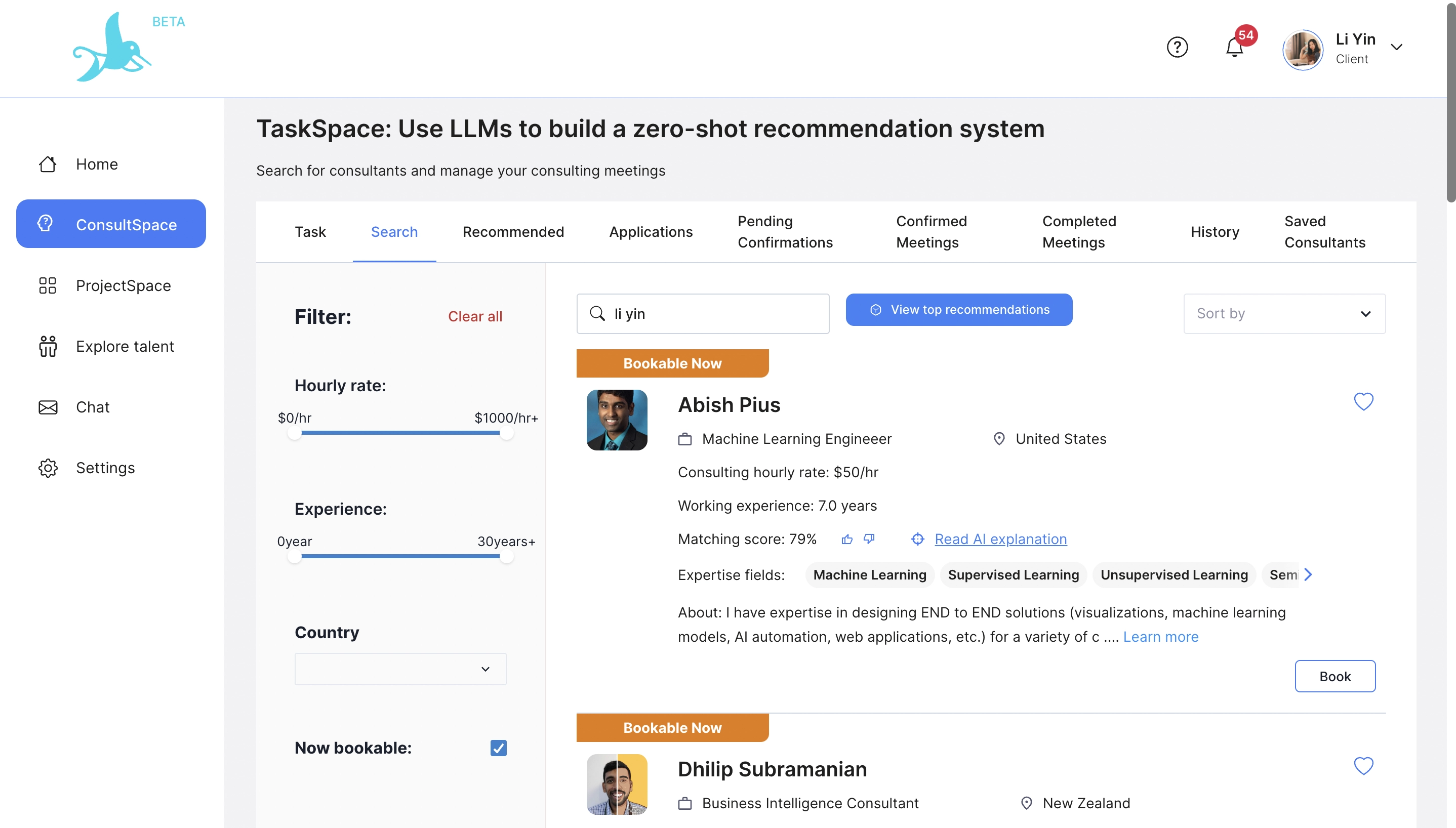Expand Li Yin account menu chevron
Screen dimensions: 1456x828
tap(1396, 47)
